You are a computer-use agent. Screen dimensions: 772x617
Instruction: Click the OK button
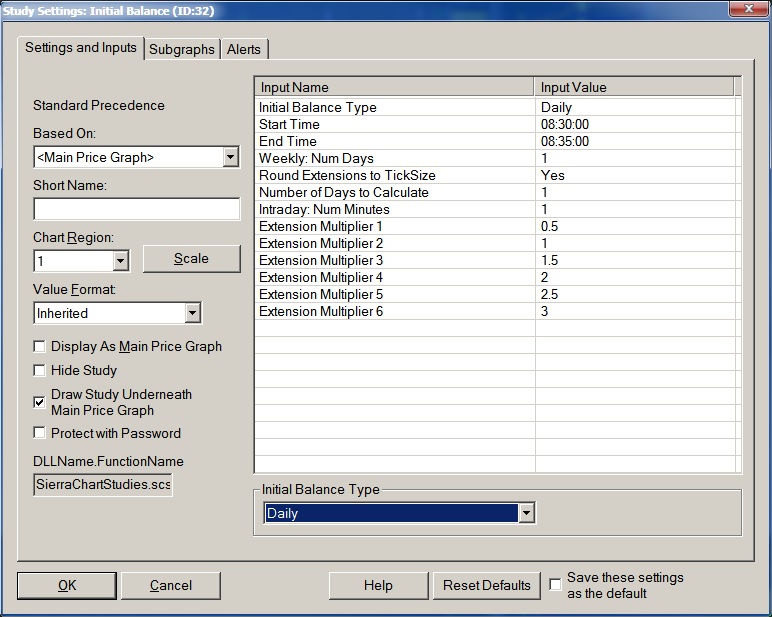[67, 585]
